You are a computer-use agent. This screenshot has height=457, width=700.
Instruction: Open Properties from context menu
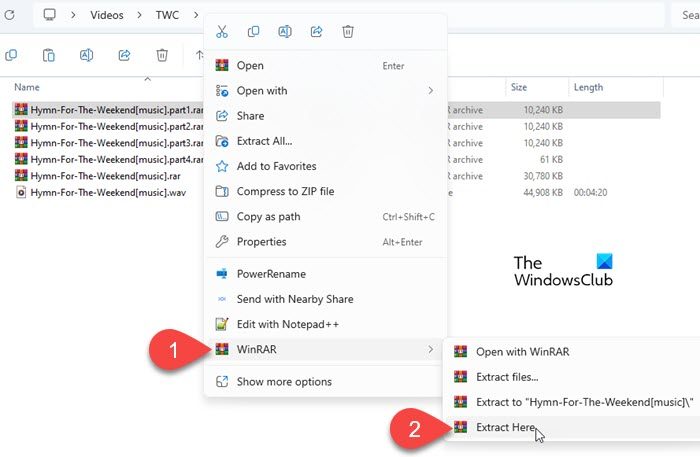click(x=325, y=242)
